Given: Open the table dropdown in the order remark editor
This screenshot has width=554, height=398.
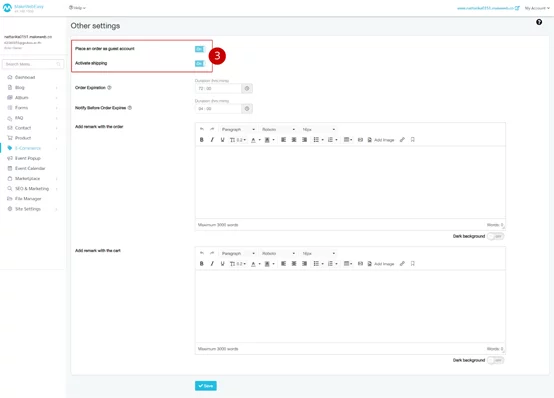Looking at the screenshot, I should [x=348, y=140].
